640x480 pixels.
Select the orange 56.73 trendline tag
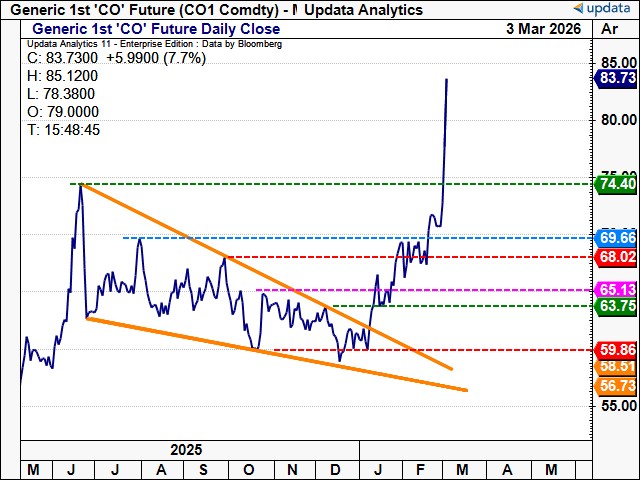(616, 386)
